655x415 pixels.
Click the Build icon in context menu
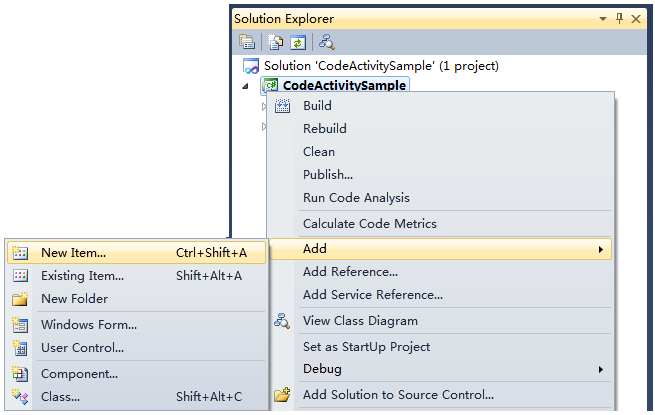click(x=282, y=106)
